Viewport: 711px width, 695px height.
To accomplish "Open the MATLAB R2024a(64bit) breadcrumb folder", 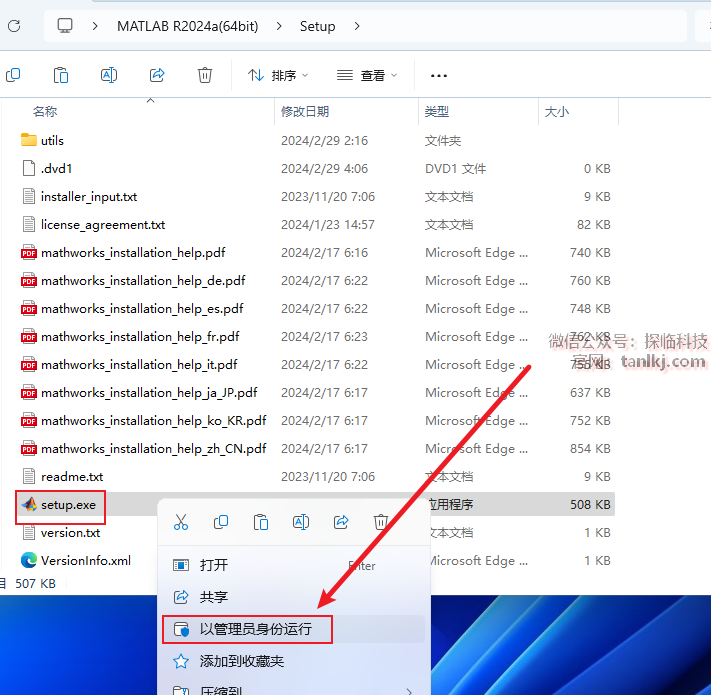I will (187, 26).
